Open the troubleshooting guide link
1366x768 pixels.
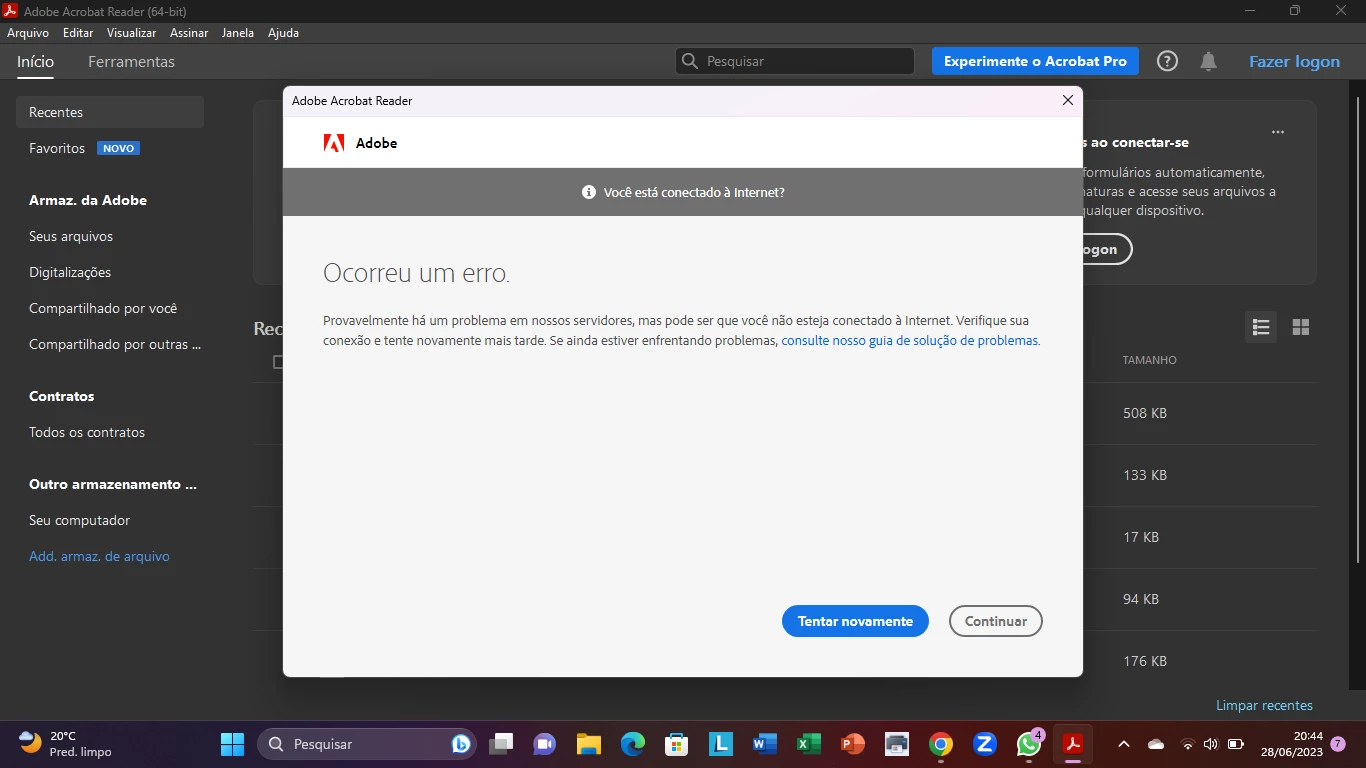pos(910,340)
